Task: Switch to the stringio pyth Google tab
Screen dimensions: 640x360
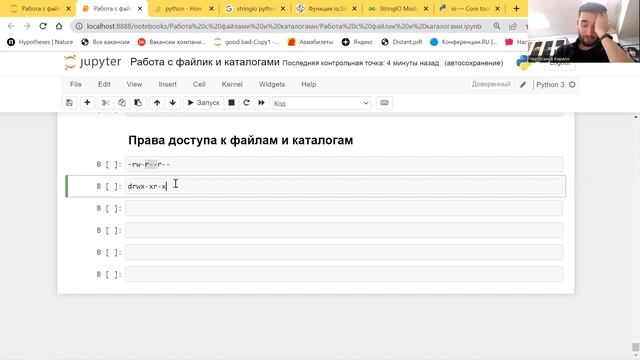Action: tap(255, 9)
